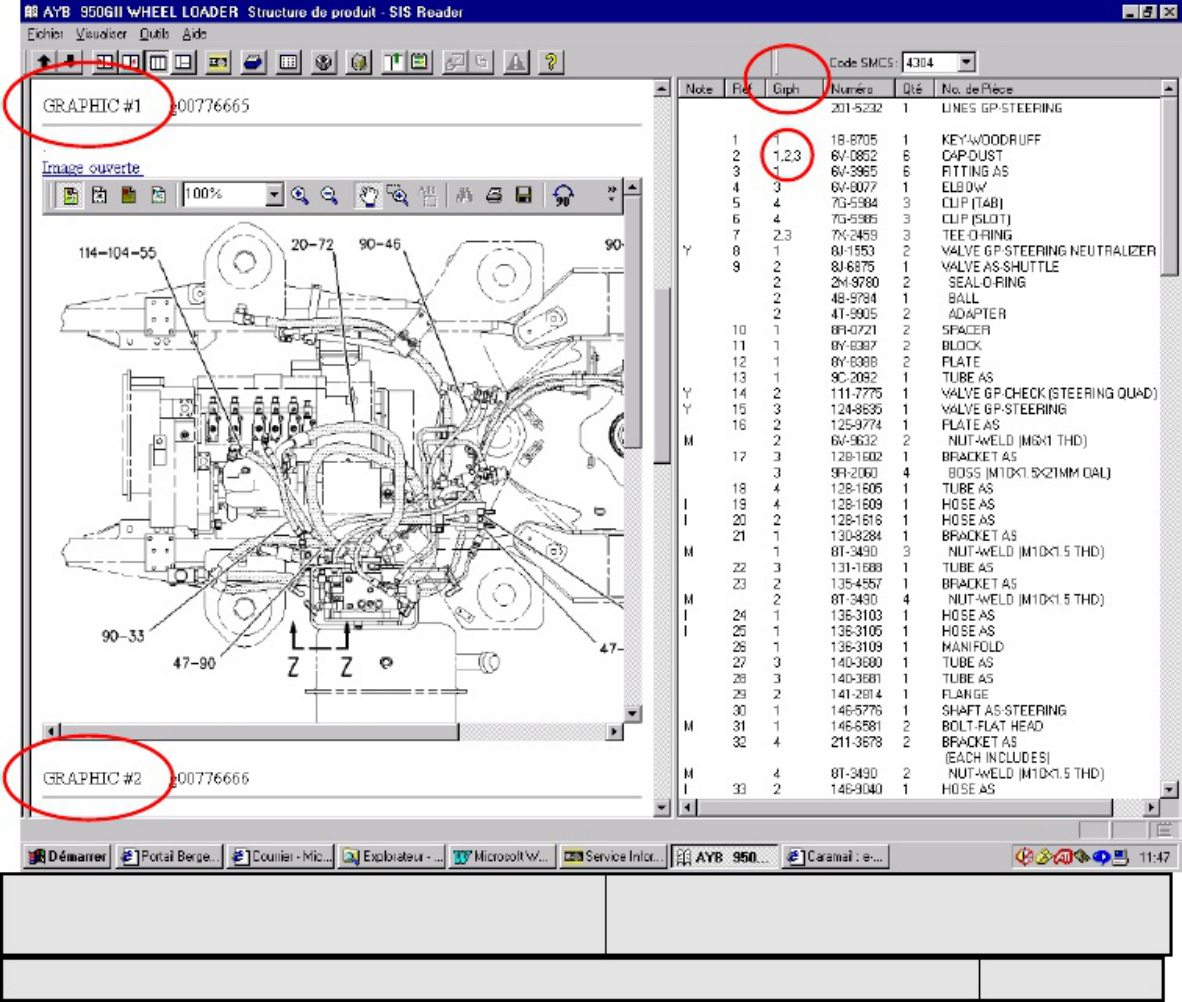Select the LINES GP-STEERING header row

point(919,108)
